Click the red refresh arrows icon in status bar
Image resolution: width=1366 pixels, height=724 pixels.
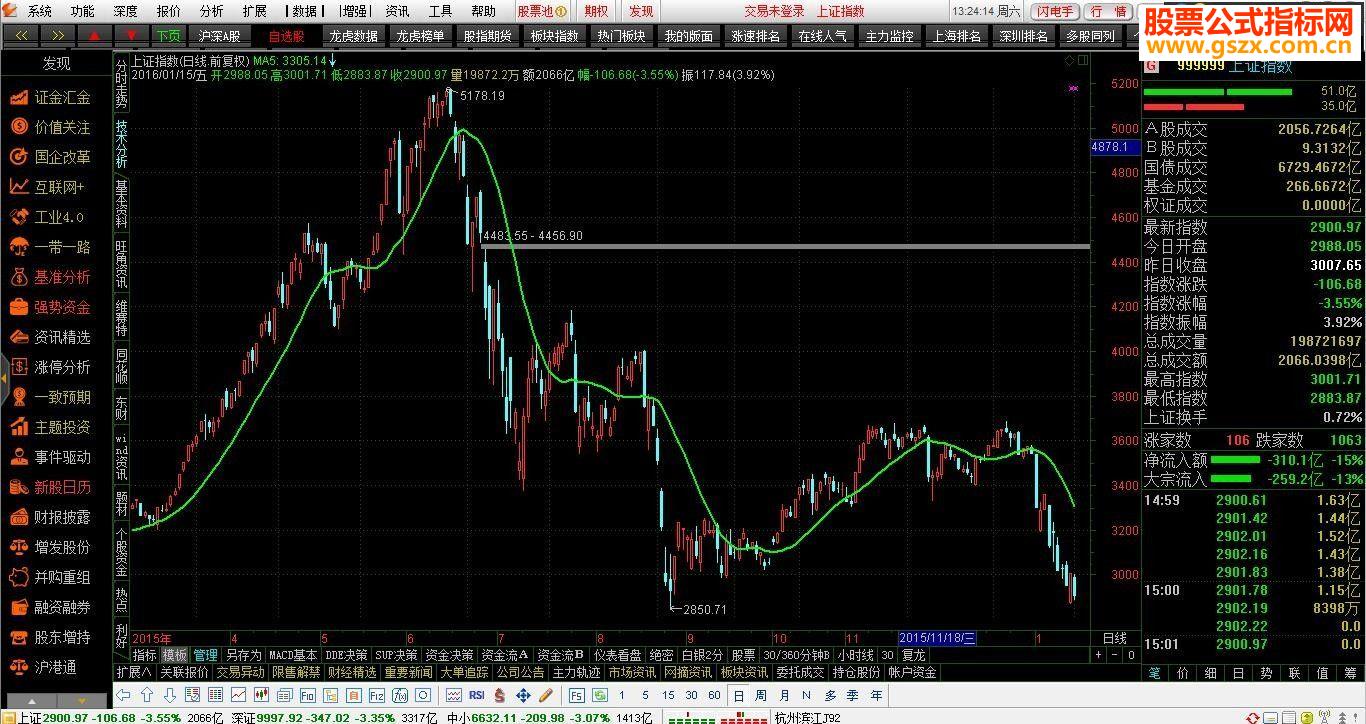click(x=1253, y=717)
